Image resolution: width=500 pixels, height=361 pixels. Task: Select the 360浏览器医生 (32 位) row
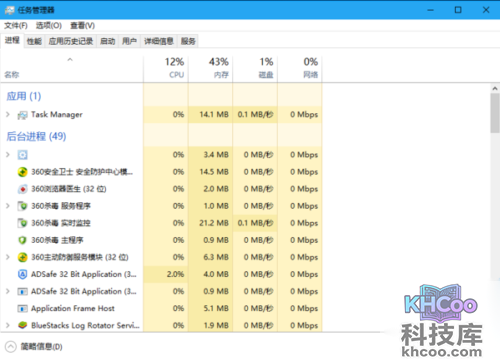tap(161, 189)
